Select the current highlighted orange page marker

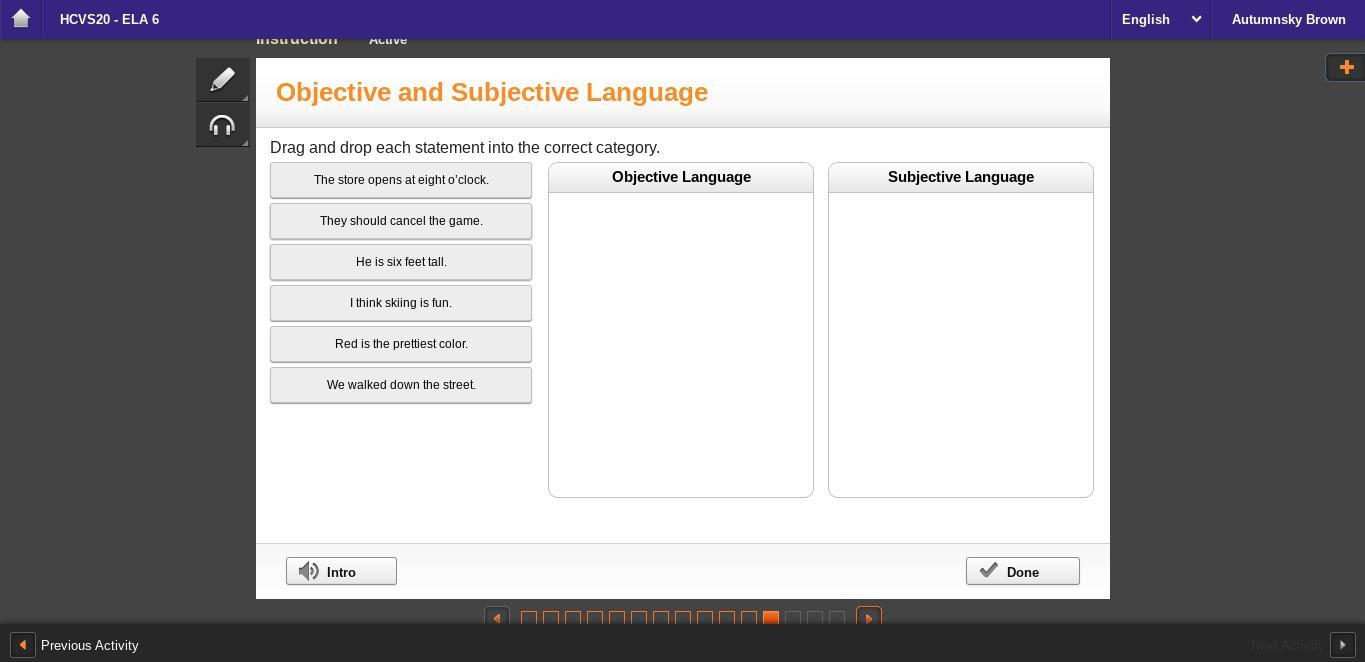pos(771,618)
